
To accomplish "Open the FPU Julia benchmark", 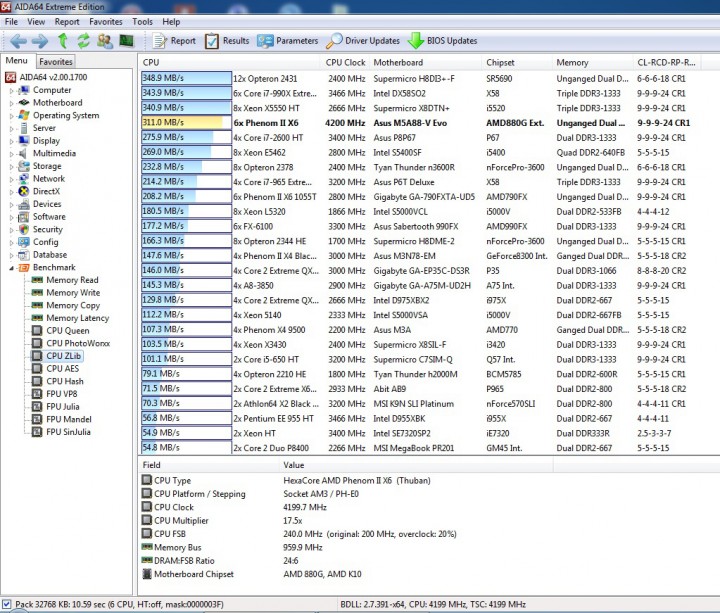I will (62, 406).
